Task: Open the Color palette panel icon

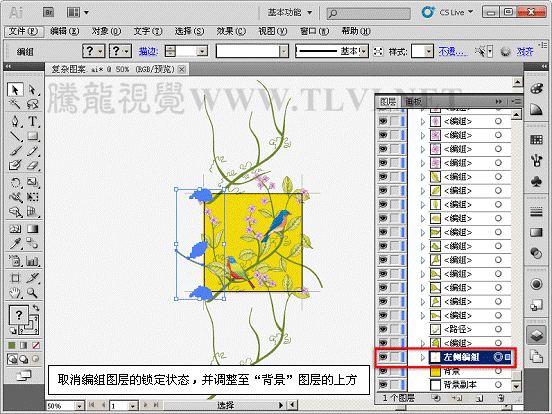Action: coord(537,88)
